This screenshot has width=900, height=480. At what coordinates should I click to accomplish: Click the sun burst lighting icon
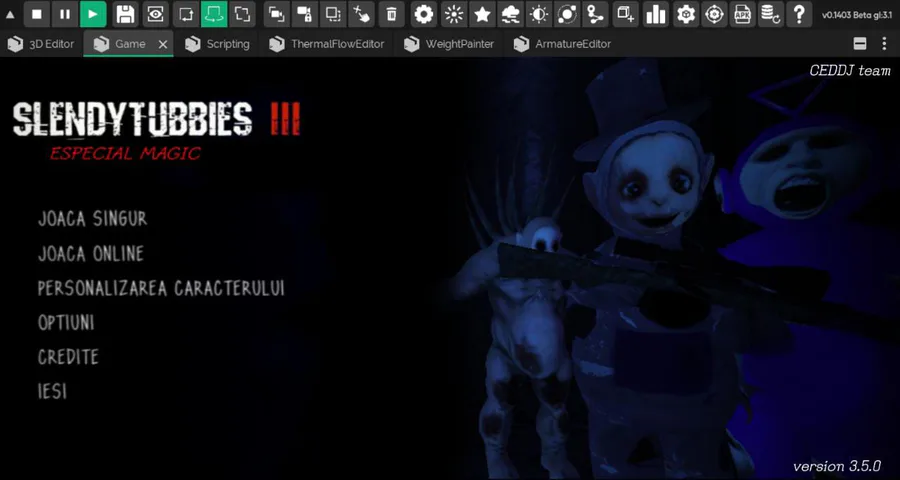(454, 14)
